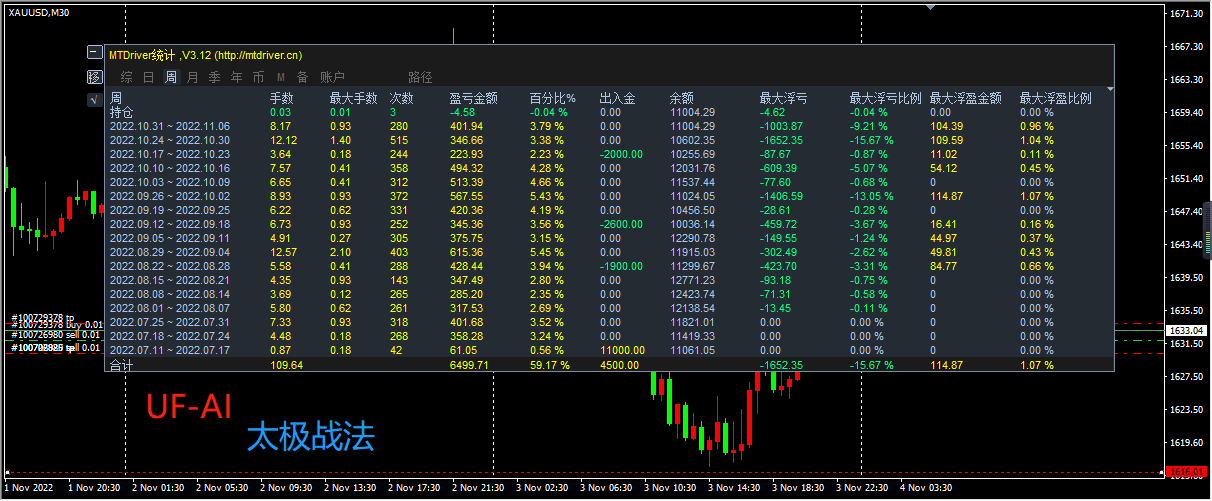This screenshot has height=501, width=1212.
Task: Click the XAUUSD,M30 chart title
Action: (x=38, y=13)
